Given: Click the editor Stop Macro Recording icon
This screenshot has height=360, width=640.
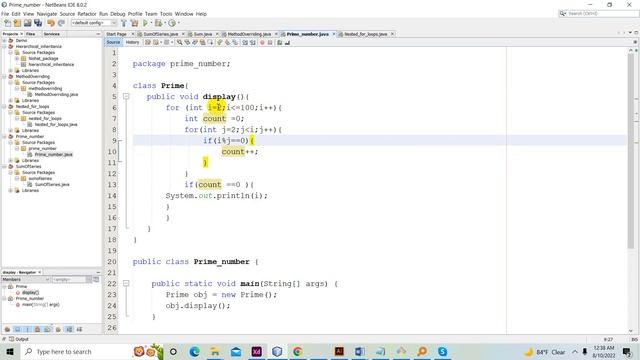Looking at the screenshot, I should [x=270, y=42].
